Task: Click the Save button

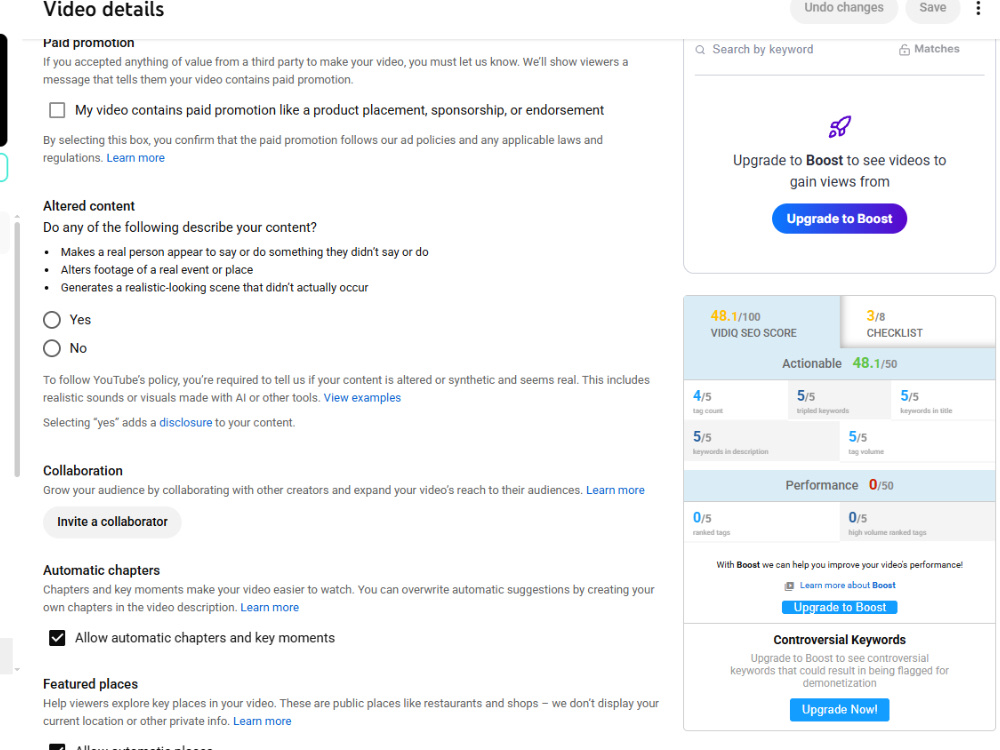Action: click(x=932, y=8)
